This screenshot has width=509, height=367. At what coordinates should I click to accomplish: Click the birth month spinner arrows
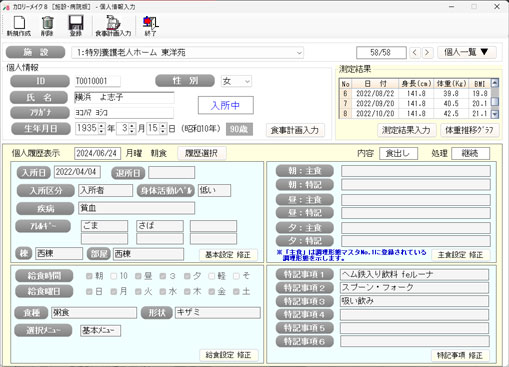[x=132, y=129]
